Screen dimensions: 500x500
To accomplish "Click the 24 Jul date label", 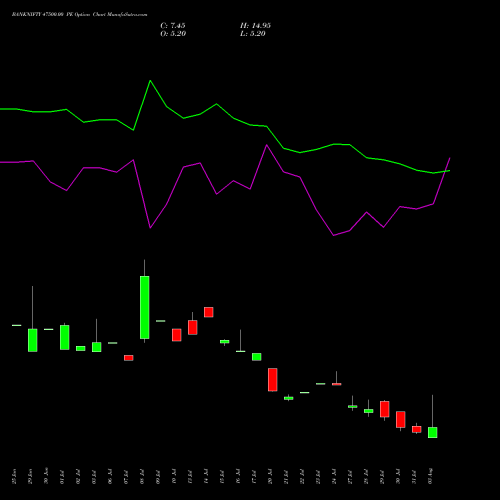I will [335, 476].
